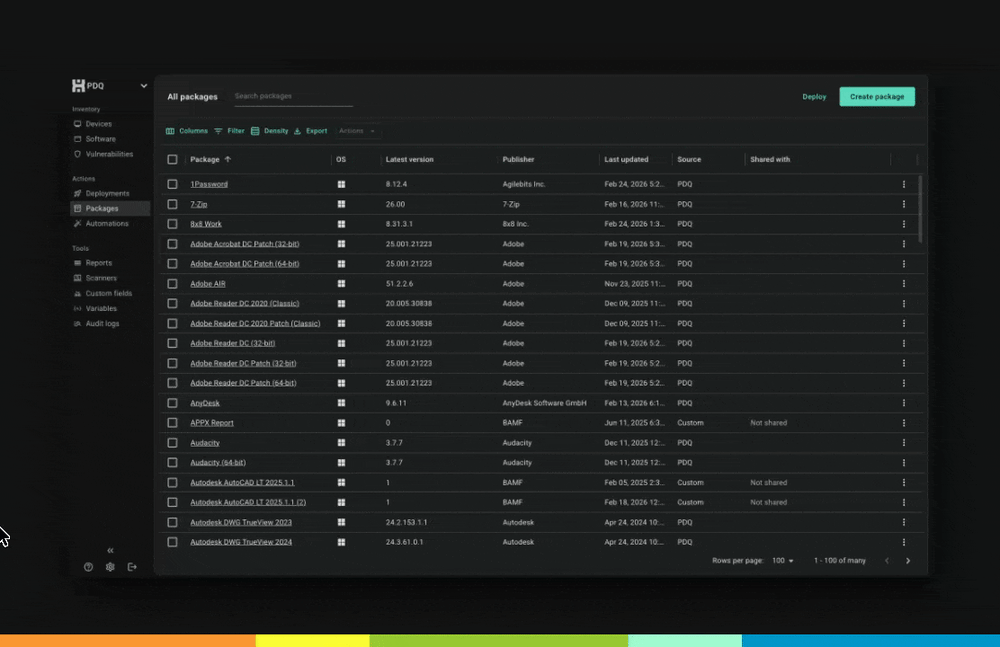Screen dimensions: 1000x647
Task: Expand the PDQ workspace chevron
Action: click(x=143, y=85)
